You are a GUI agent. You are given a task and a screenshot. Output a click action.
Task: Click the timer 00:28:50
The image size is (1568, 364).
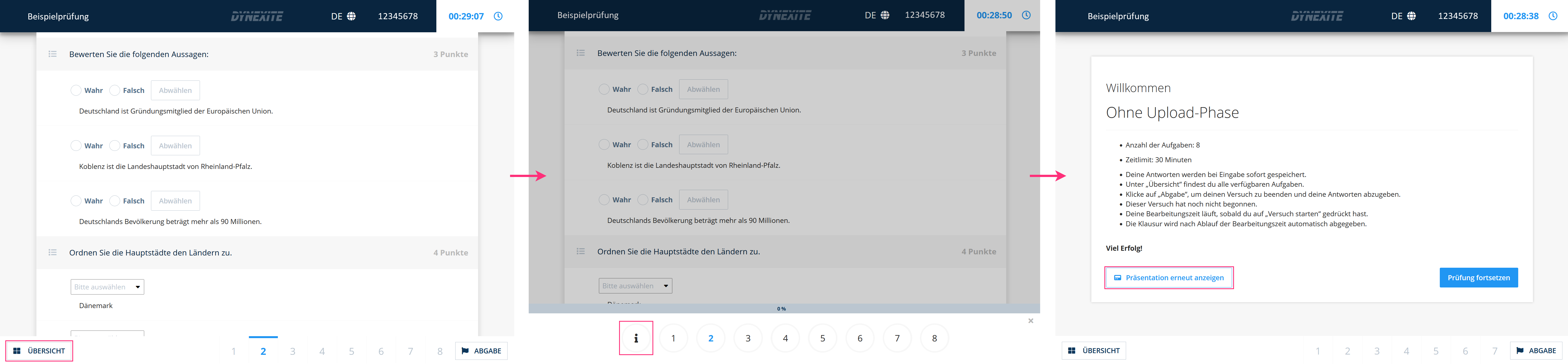pyautogui.click(x=994, y=15)
